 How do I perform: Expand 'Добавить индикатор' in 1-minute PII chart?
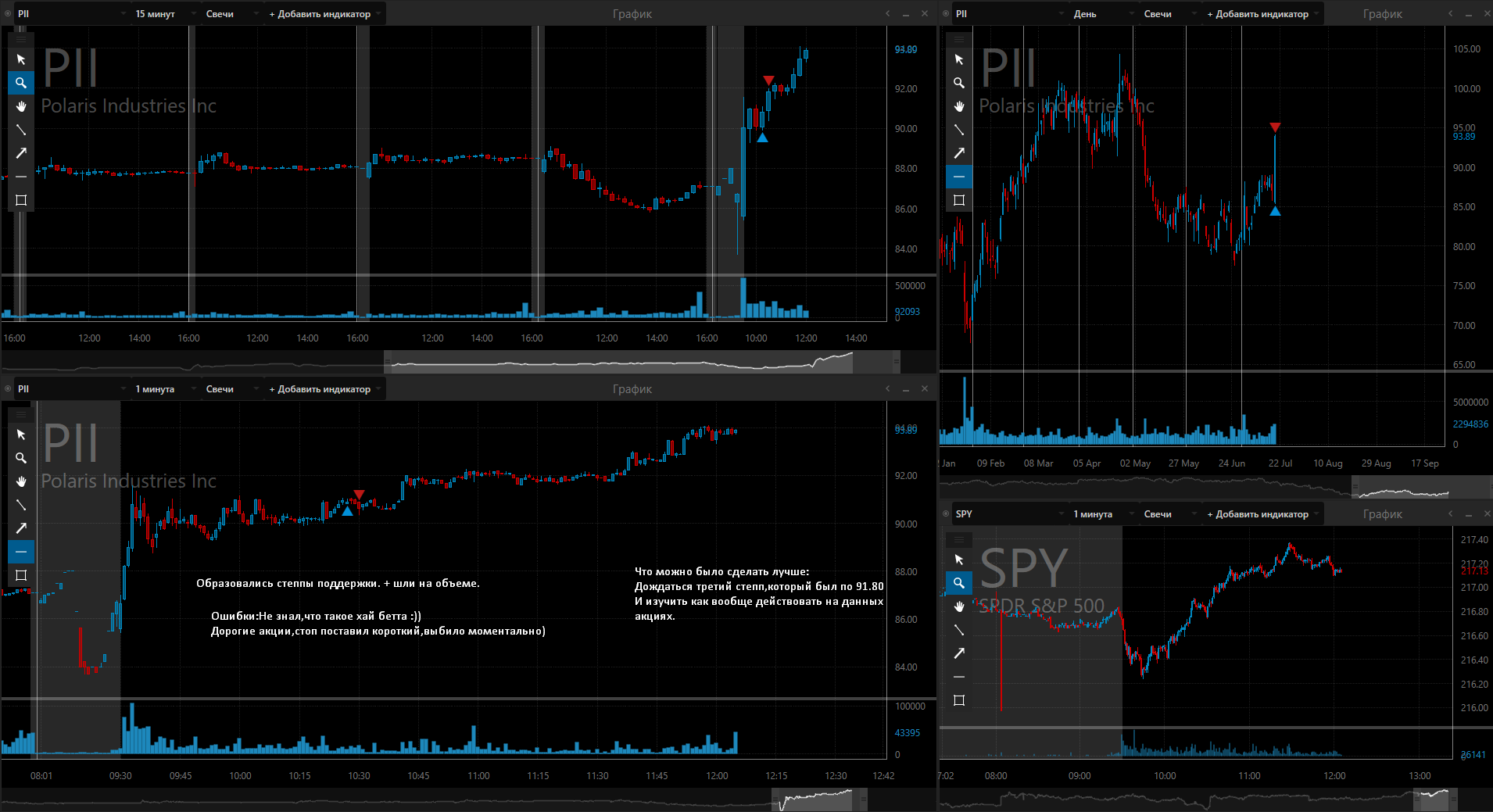click(x=324, y=388)
